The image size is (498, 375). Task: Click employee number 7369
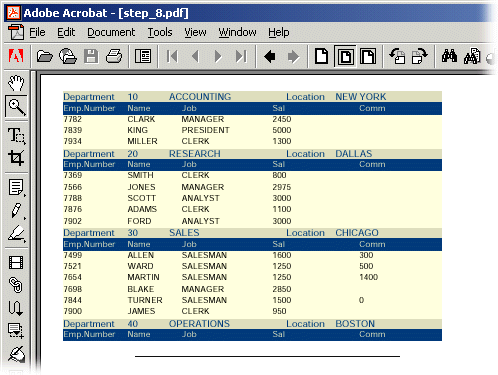pyautogui.click(x=72, y=175)
